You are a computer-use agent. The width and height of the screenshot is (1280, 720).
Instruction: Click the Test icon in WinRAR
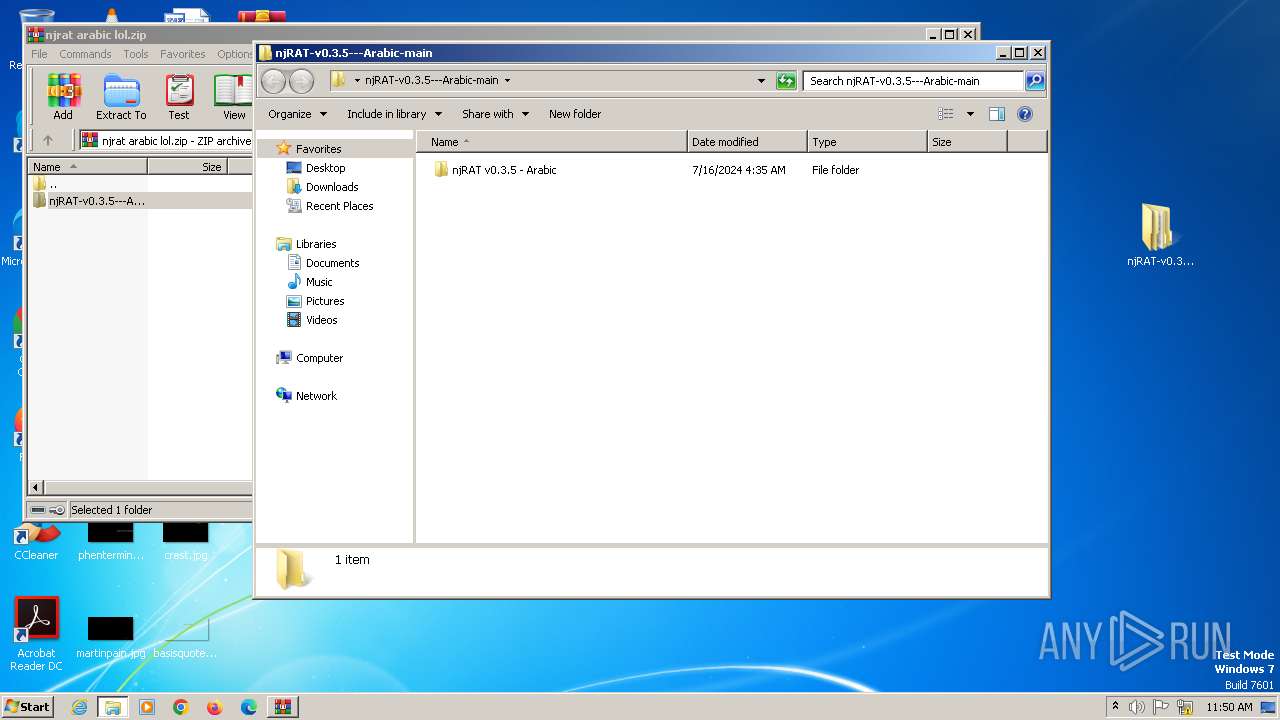pyautogui.click(x=179, y=97)
